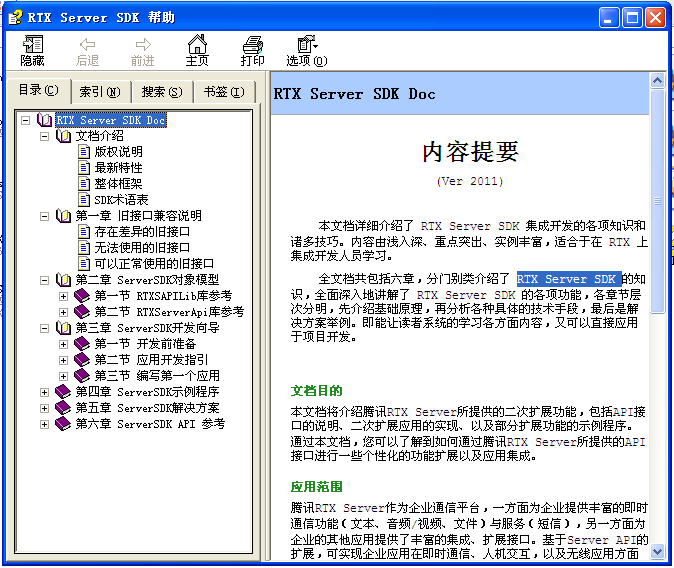The image size is (674, 568).
Task: Open the 最新特性 topic
Action: click(118, 168)
